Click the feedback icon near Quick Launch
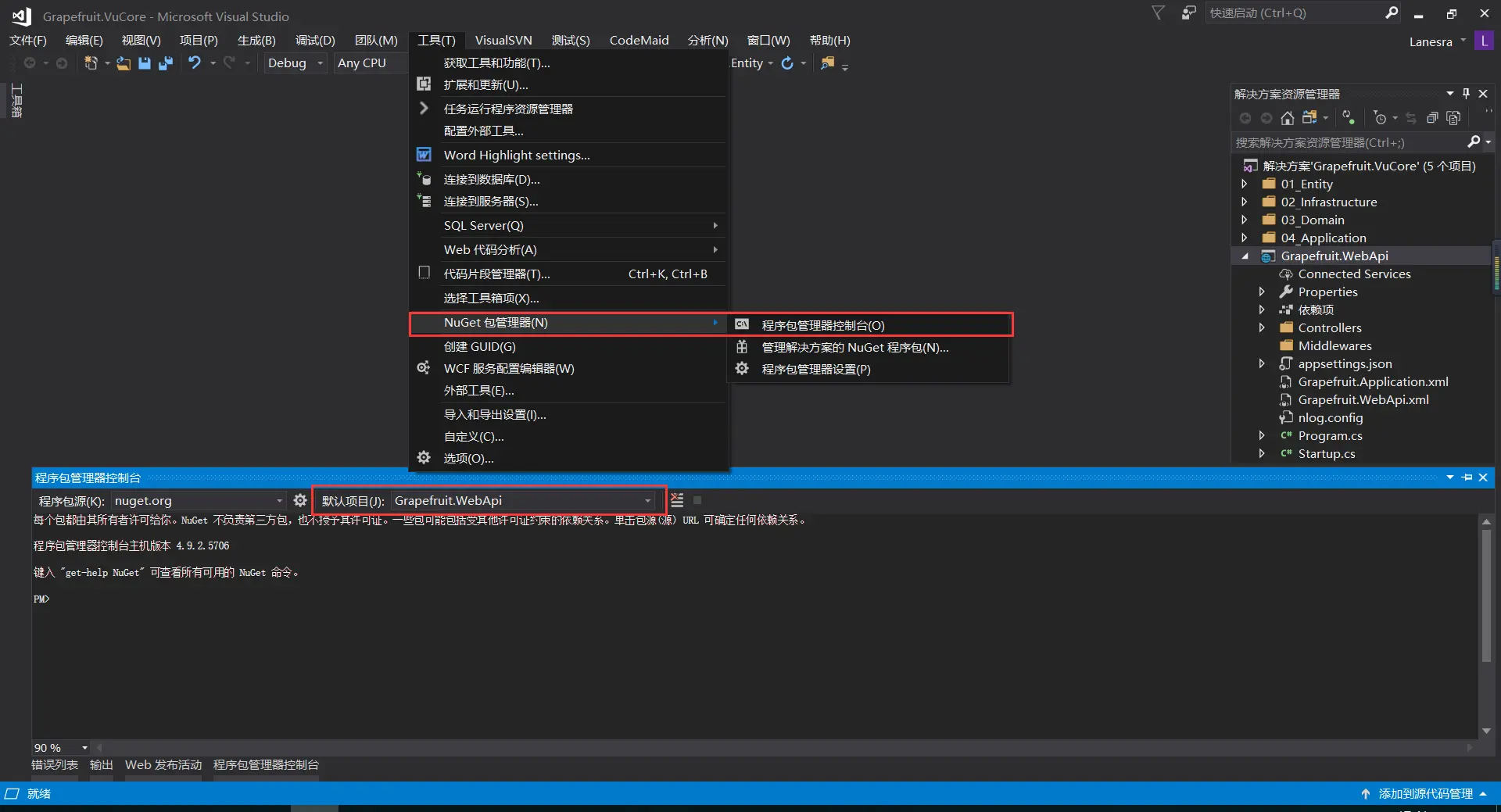Viewport: 1501px width, 812px height. (1188, 13)
